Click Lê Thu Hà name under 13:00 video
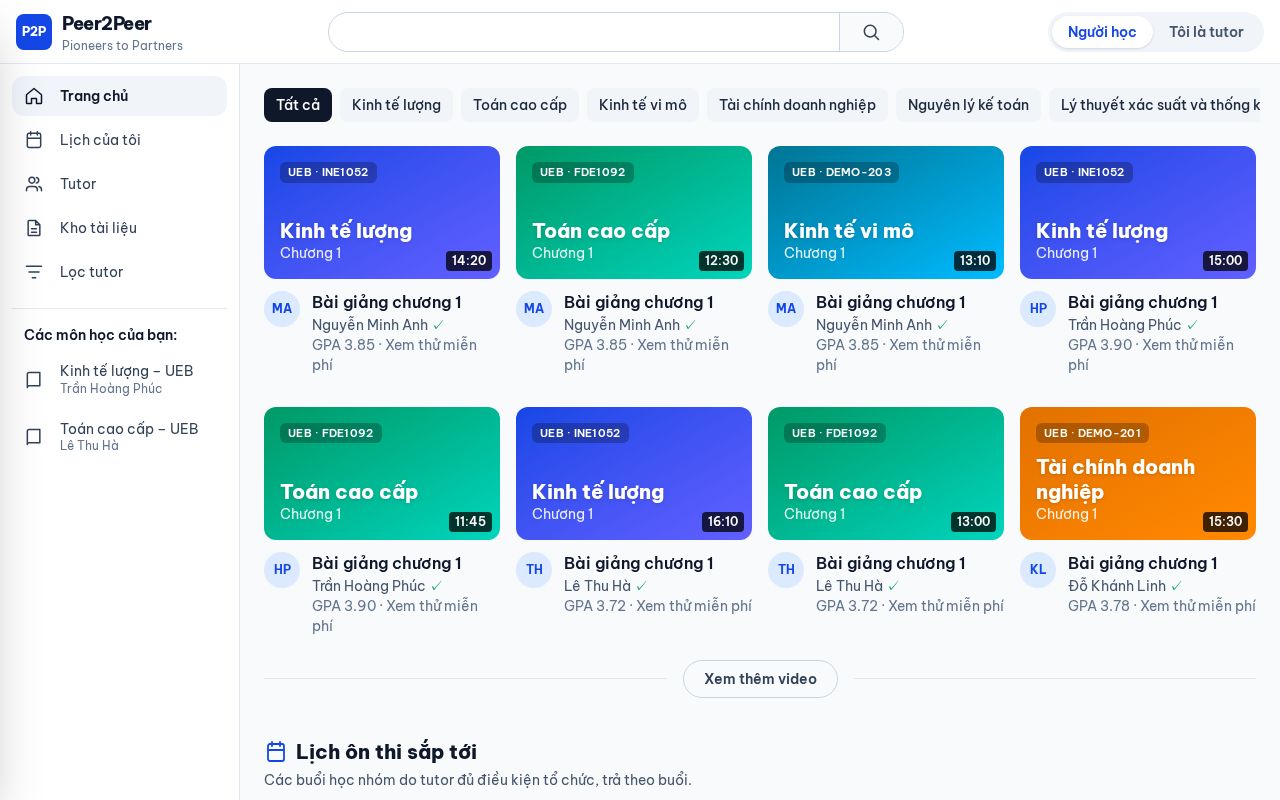This screenshot has width=1280, height=800. click(x=849, y=586)
